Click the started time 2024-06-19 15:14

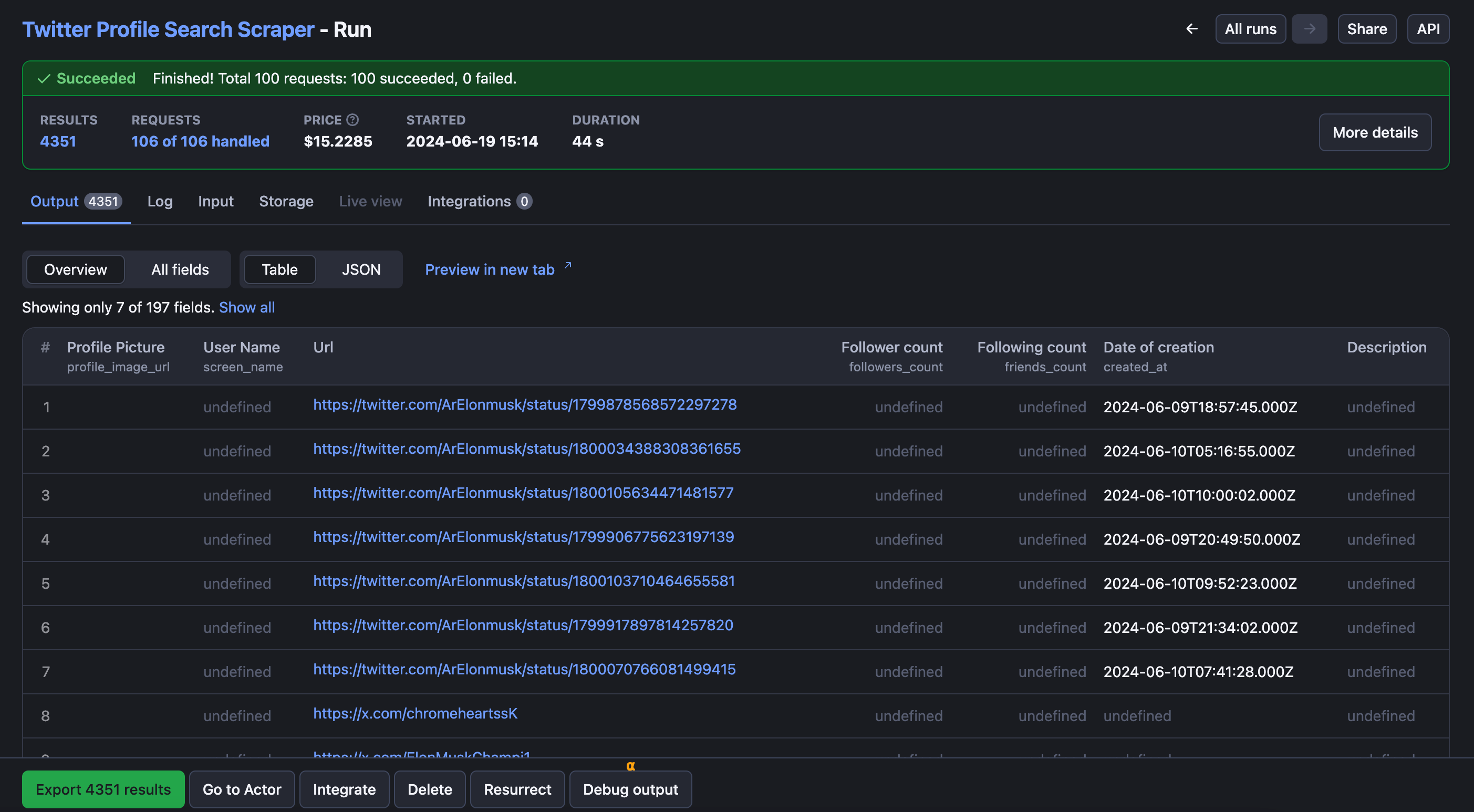coord(472,141)
